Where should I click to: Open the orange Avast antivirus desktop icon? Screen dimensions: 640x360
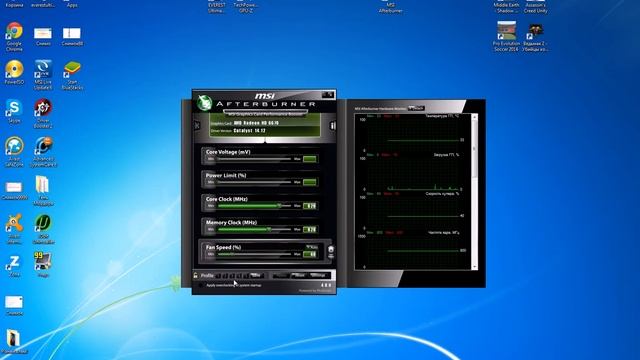[x=14, y=229]
